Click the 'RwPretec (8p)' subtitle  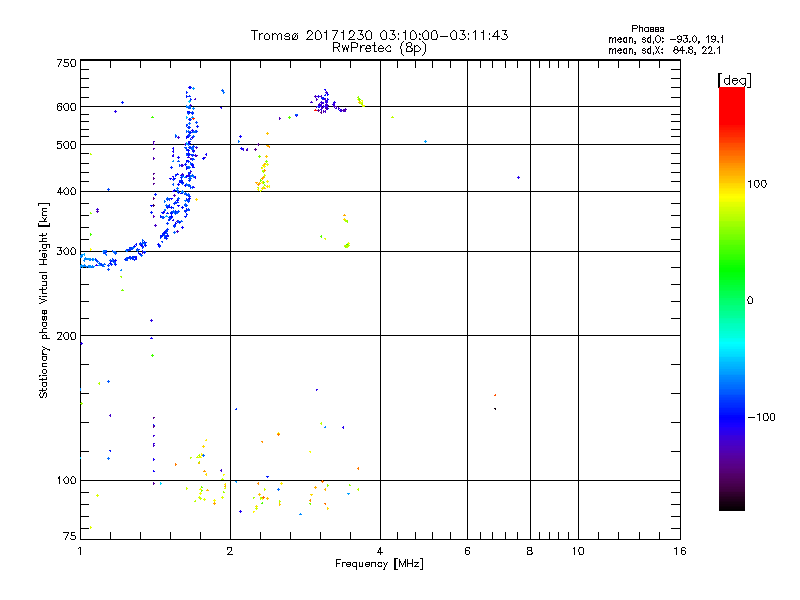(379, 48)
